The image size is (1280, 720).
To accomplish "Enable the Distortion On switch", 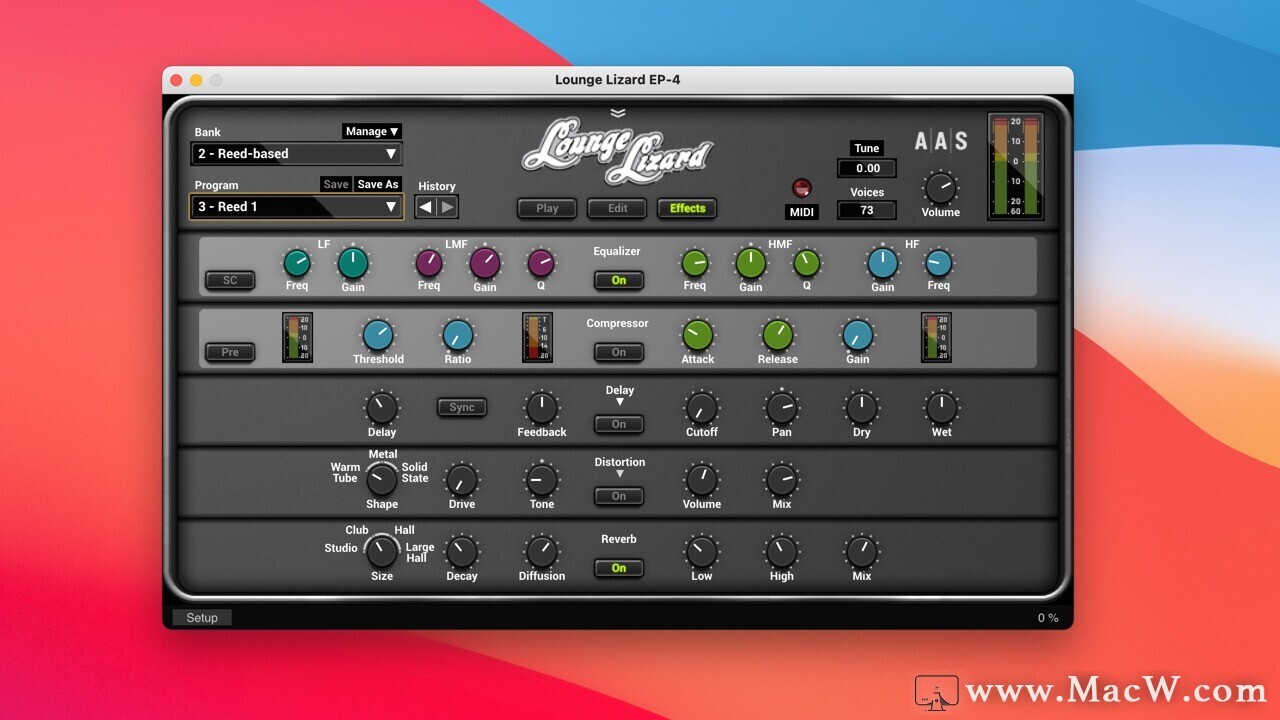I will (x=619, y=496).
